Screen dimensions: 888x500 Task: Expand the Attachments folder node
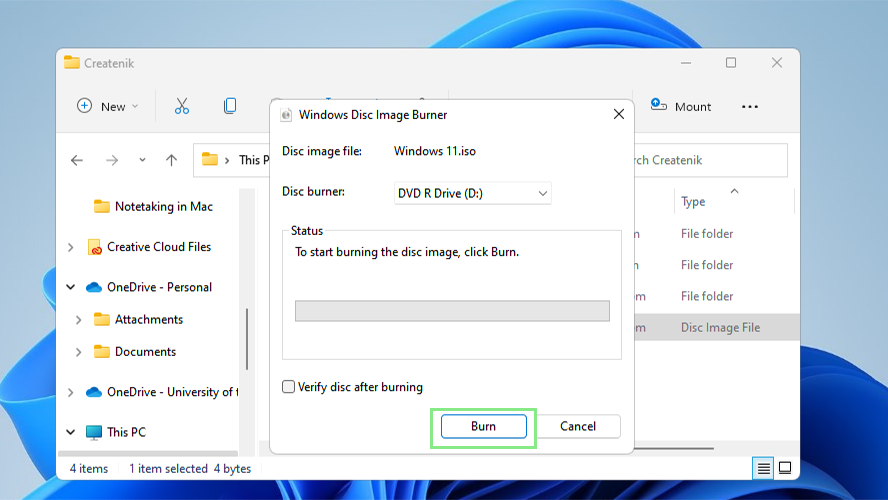click(x=79, y=320)
